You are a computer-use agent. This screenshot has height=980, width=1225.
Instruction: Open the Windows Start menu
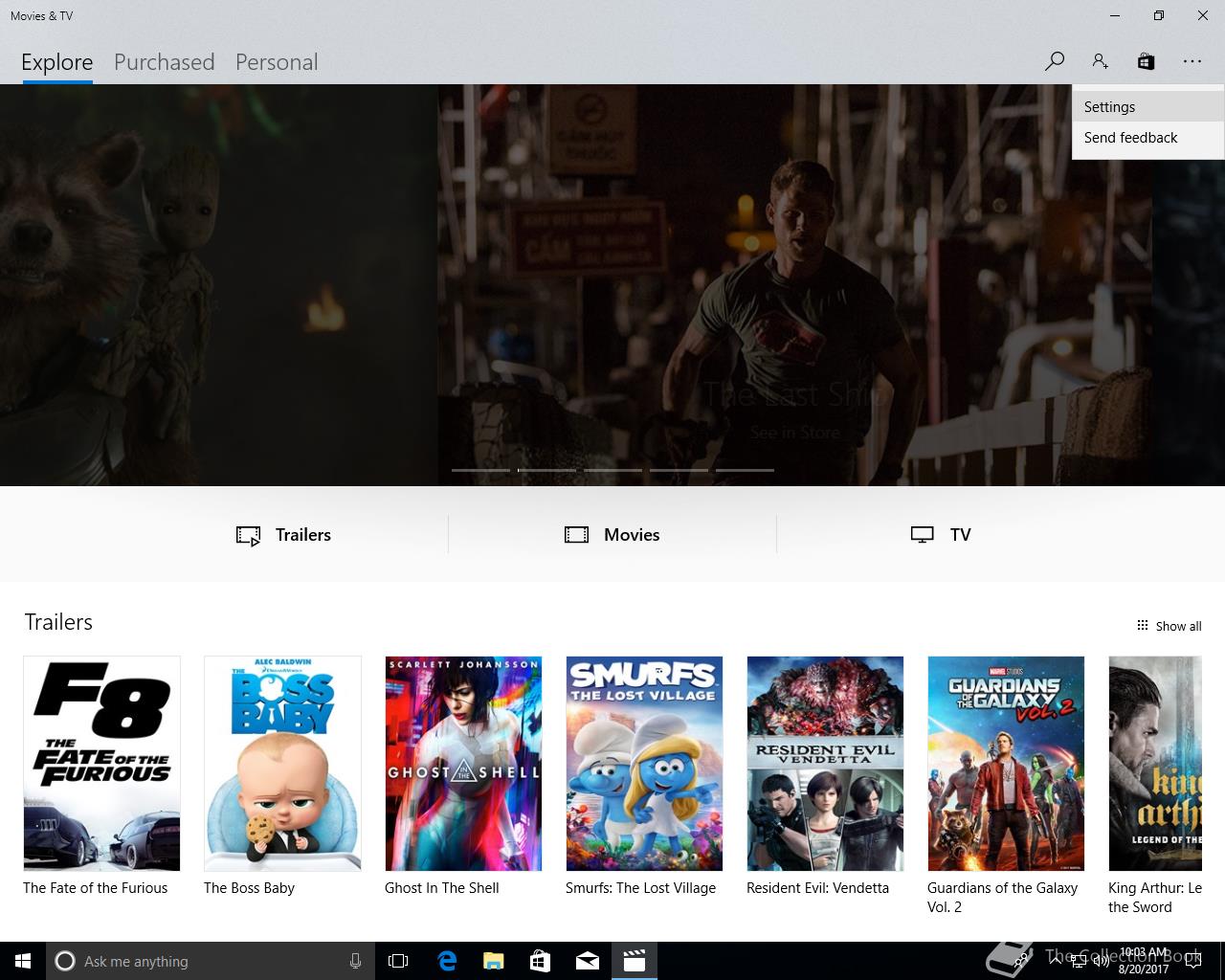click(23, 961)
